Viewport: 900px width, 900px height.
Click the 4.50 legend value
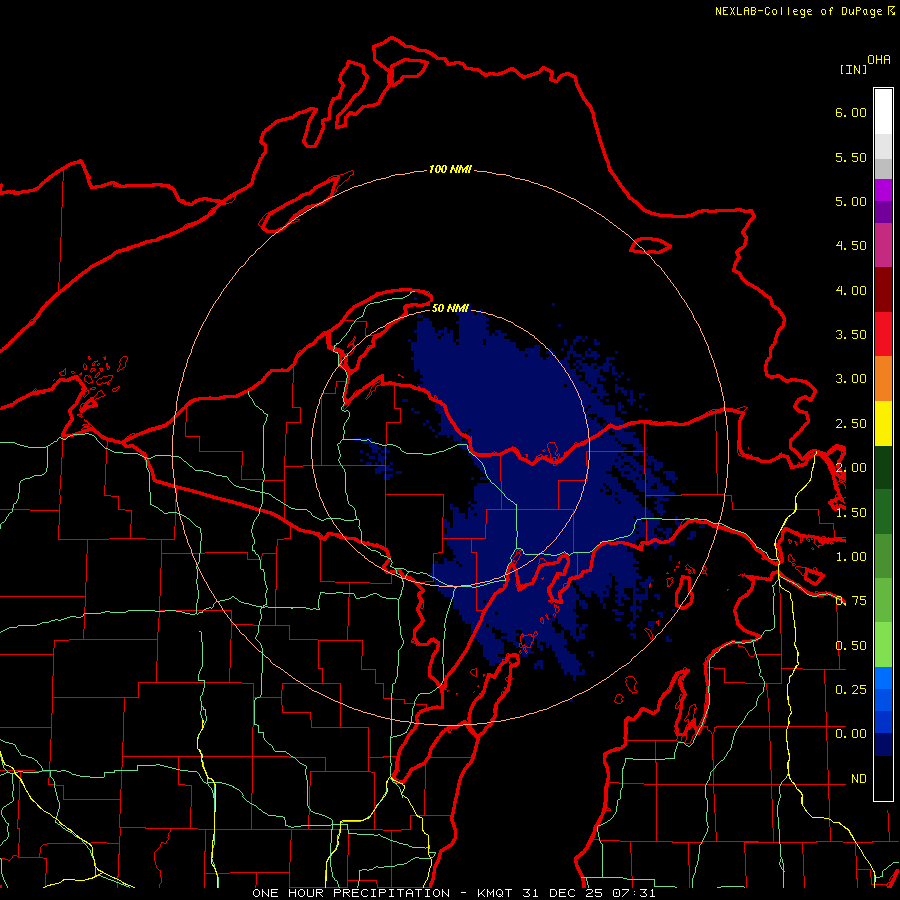851,246
